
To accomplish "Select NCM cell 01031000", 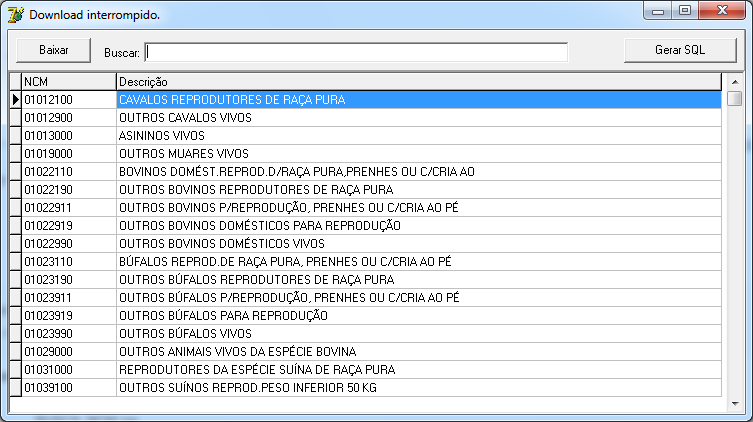I will (x=69, y=370).
